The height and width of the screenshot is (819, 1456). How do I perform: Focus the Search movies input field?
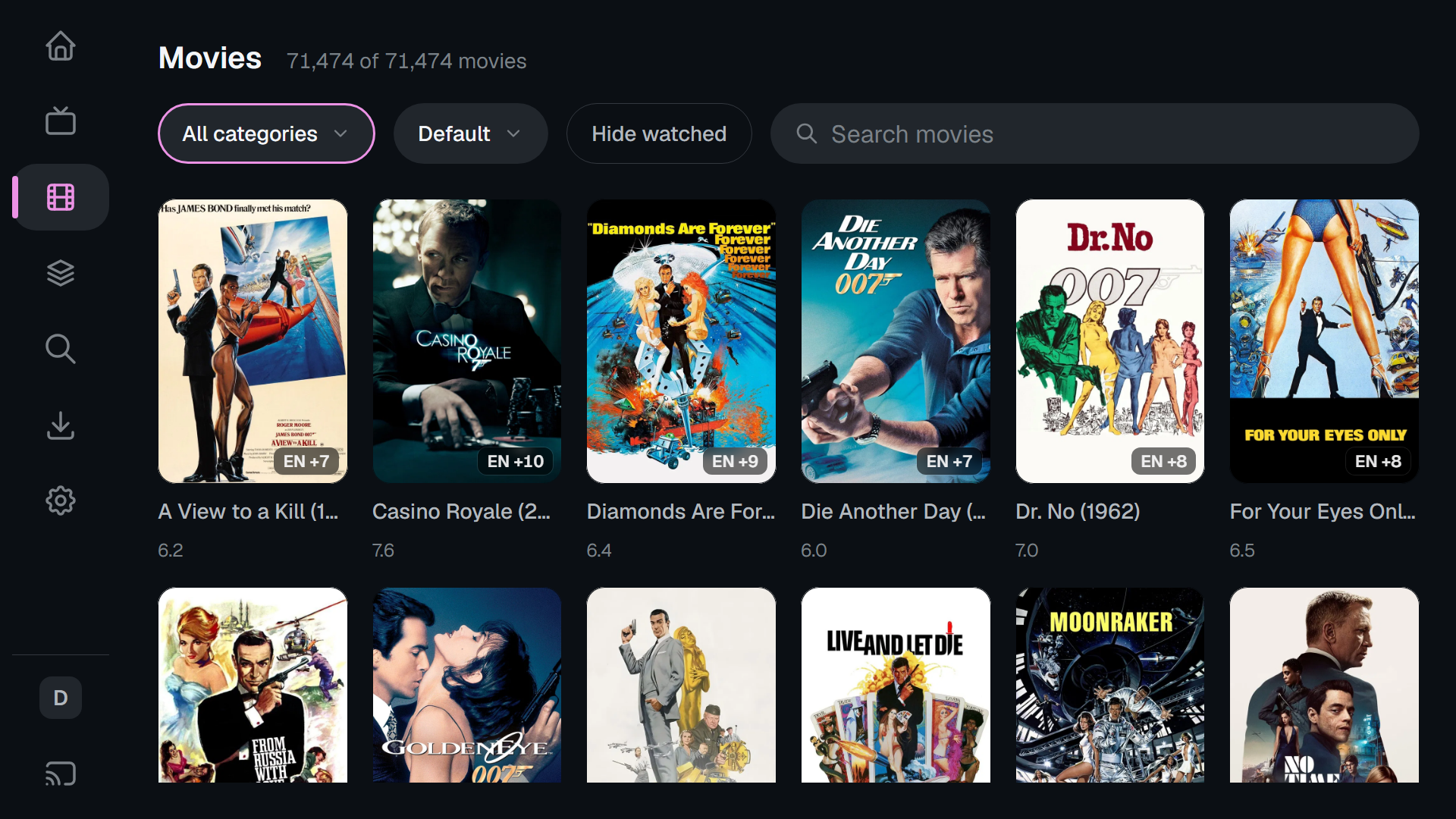(x=1095, y=133)
